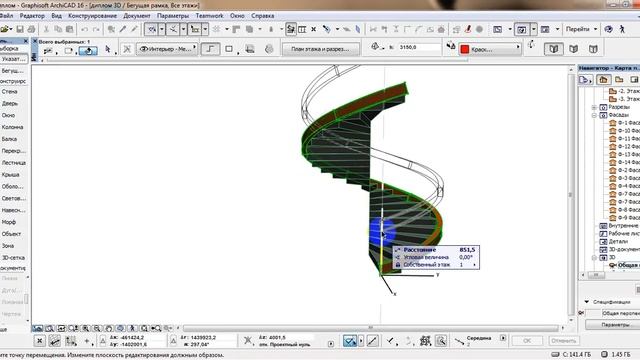This screenshot has height=360, width=640.
Task: Click the Cut scissors icon
Action: (46, 29)
